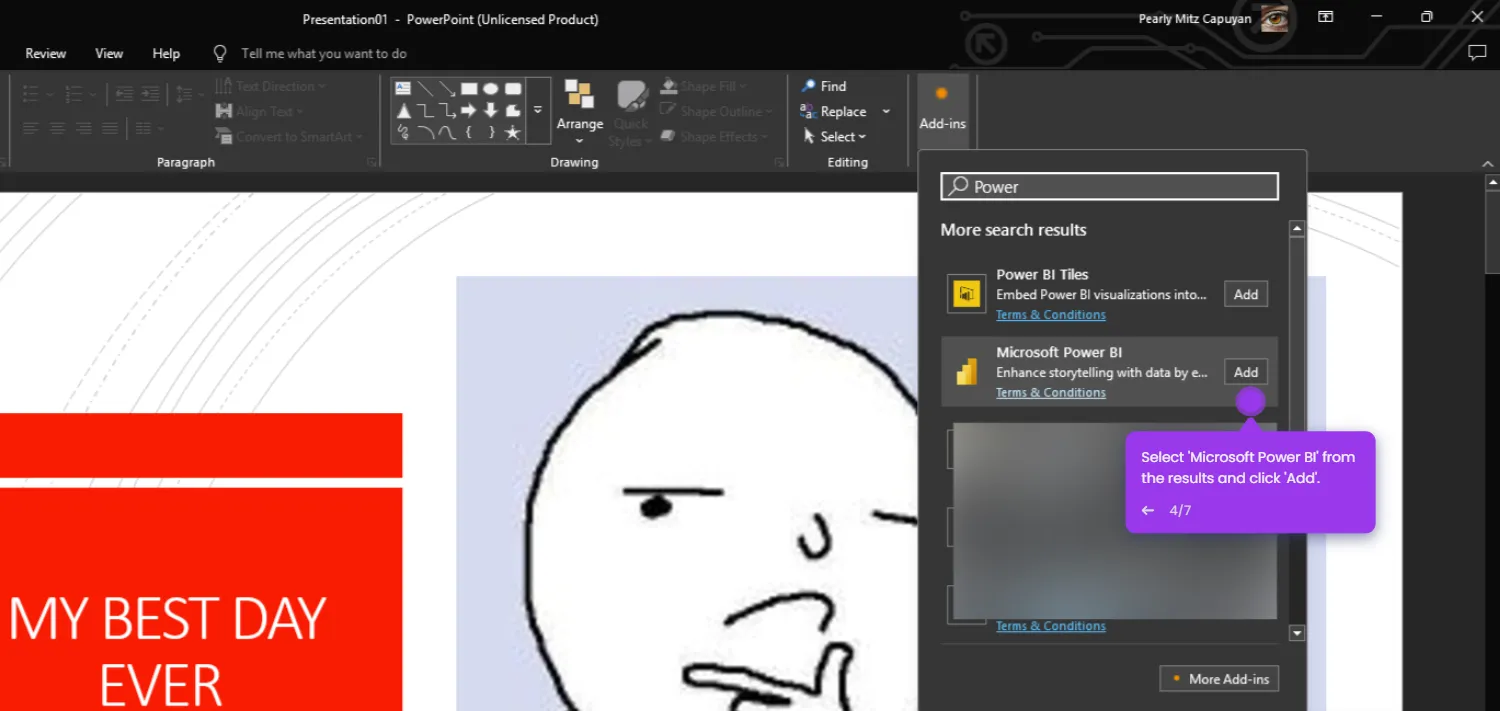Open the Review tab
Image resolution: width=1500 pixels, height=711 pixels.
click(46, 53)
